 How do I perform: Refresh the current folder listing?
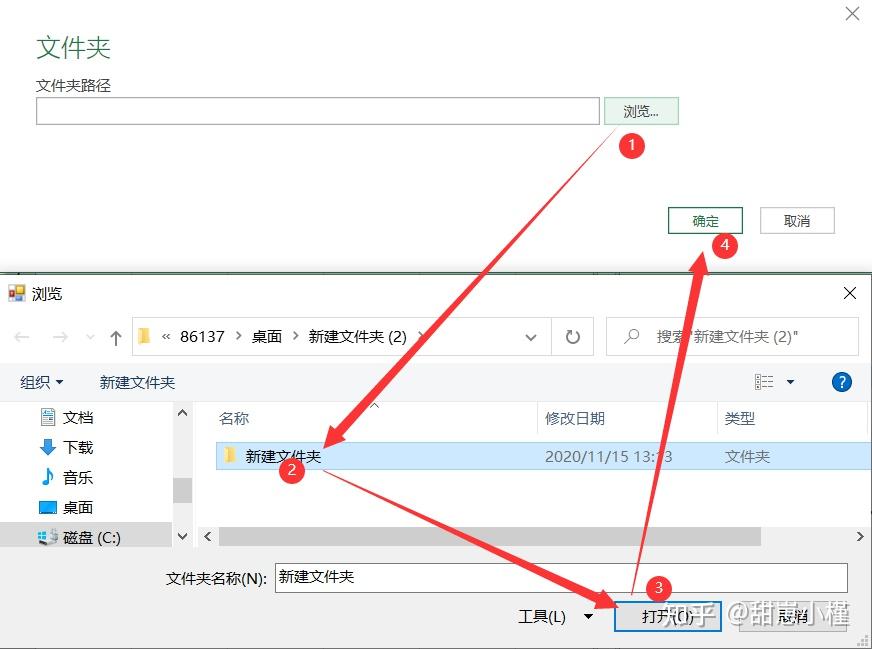(572, 336)
